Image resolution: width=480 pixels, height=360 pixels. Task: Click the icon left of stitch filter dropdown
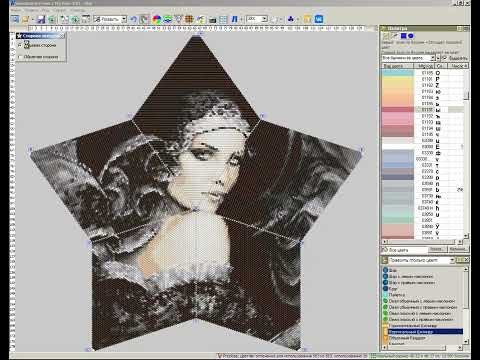click(385, 260)
